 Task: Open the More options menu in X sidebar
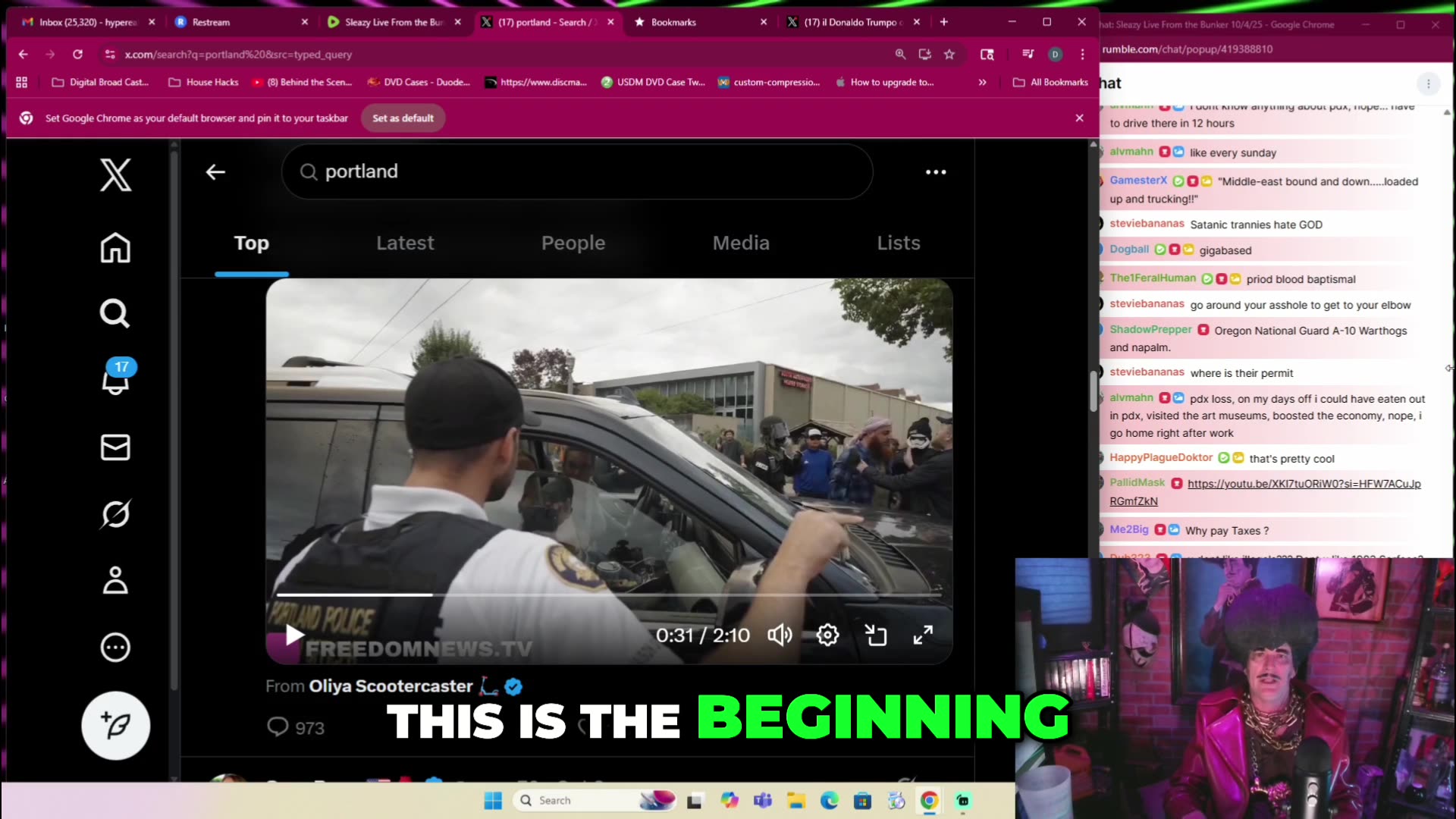(x=115, y=647)
